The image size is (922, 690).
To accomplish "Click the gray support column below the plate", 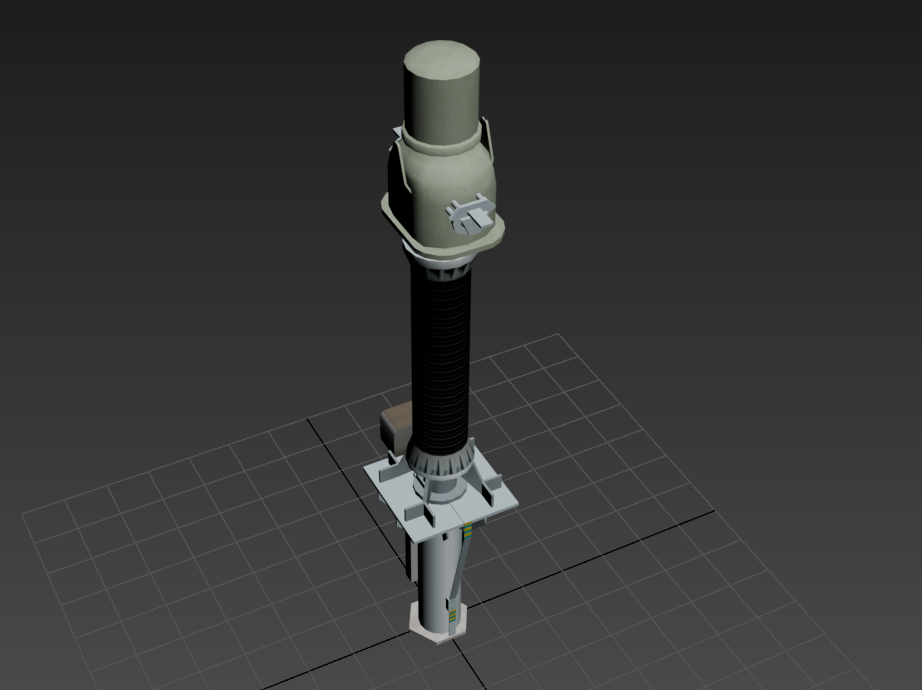I will [435, 570].
